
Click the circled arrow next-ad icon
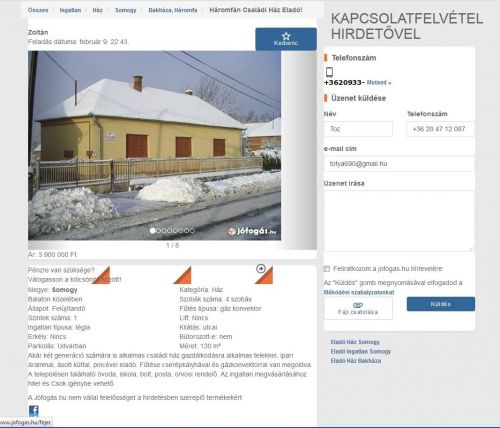[261, 268]
